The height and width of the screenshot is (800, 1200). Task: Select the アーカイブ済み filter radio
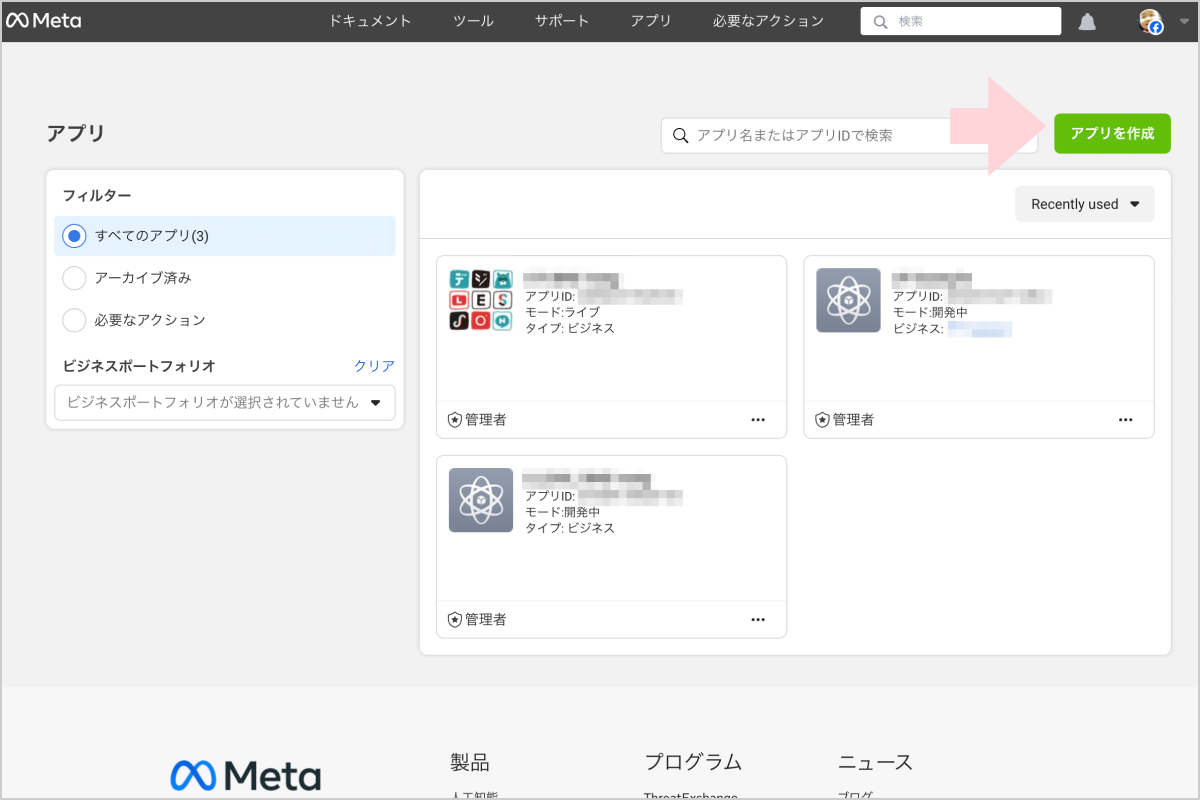tap(74, 278)
